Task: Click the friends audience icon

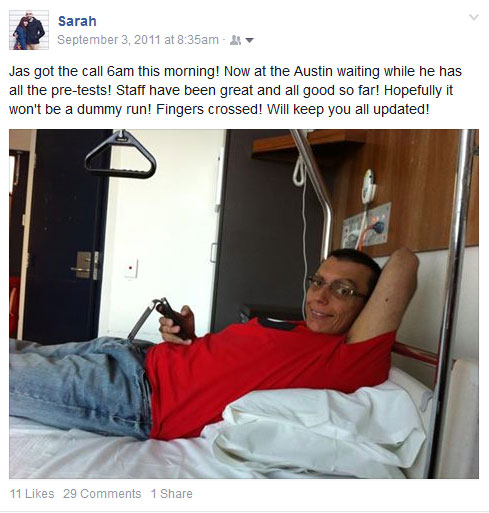Action: click(235, 40)
